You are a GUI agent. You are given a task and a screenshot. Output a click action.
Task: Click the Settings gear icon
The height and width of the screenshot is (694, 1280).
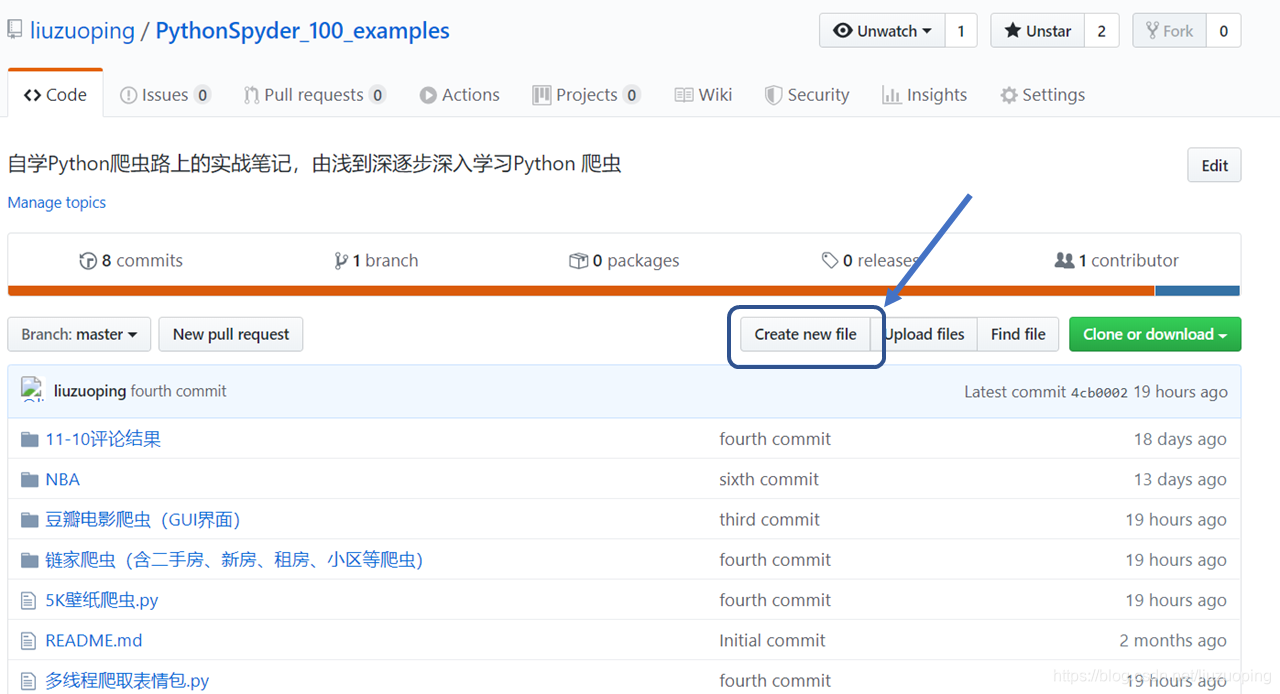click(1009, 95)
